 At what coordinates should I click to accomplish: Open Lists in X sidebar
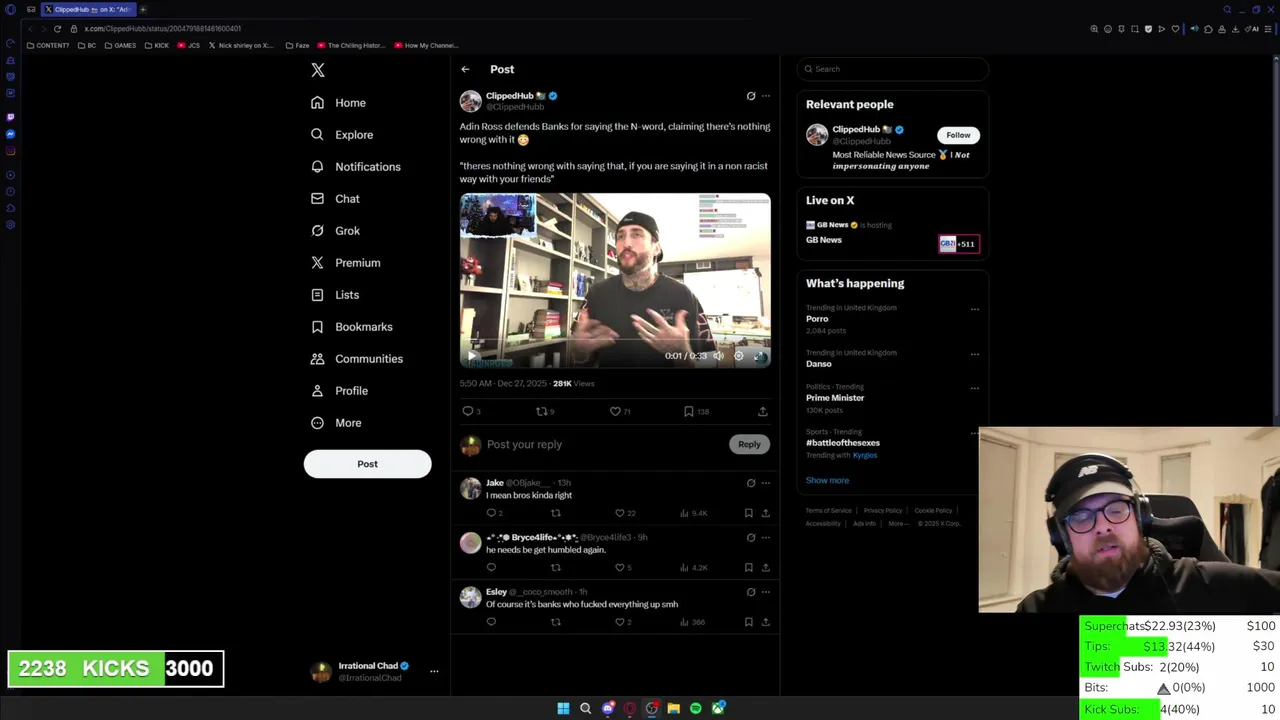335,295
